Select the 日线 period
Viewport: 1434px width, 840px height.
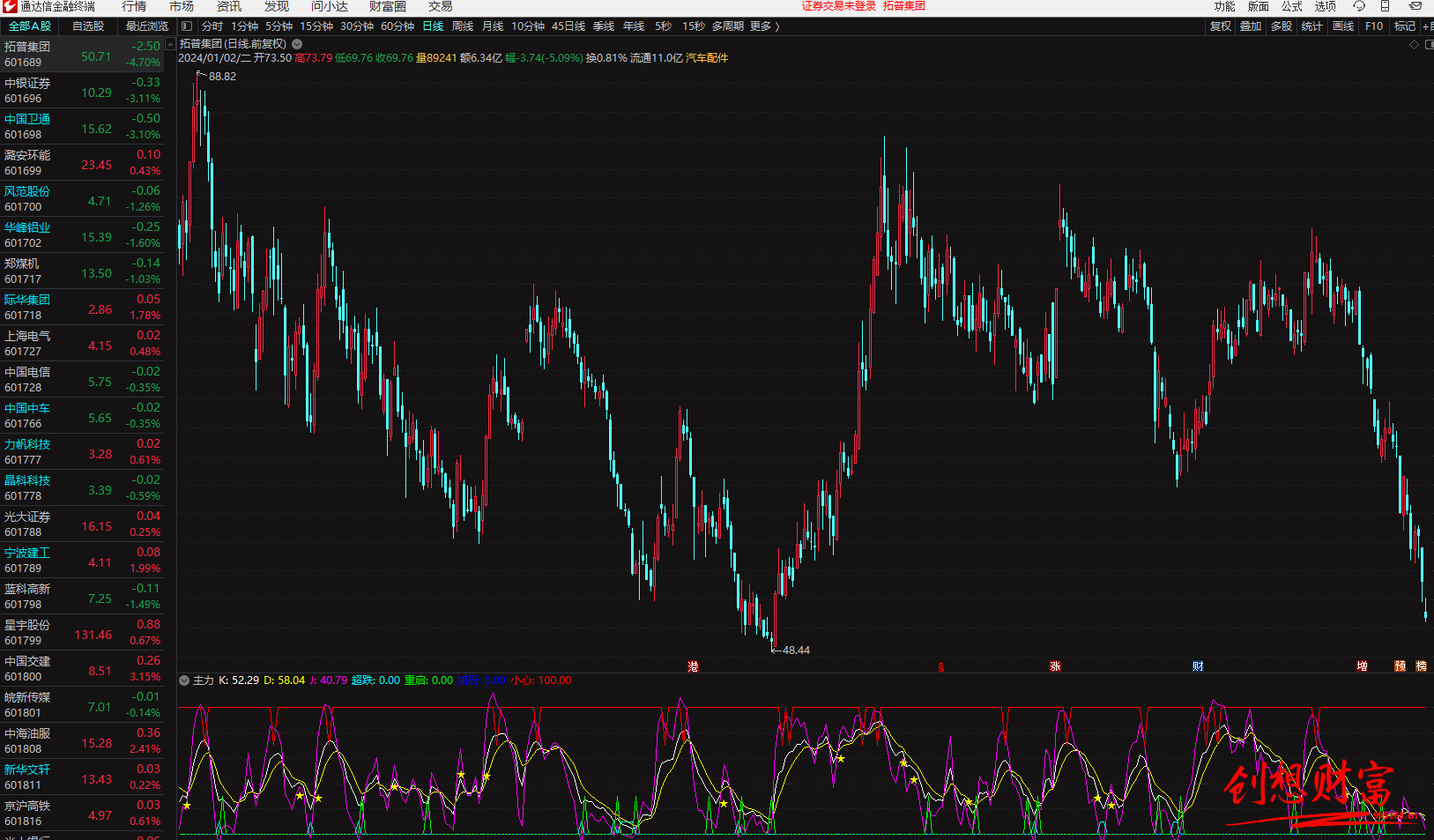click(x=433, y=26)
